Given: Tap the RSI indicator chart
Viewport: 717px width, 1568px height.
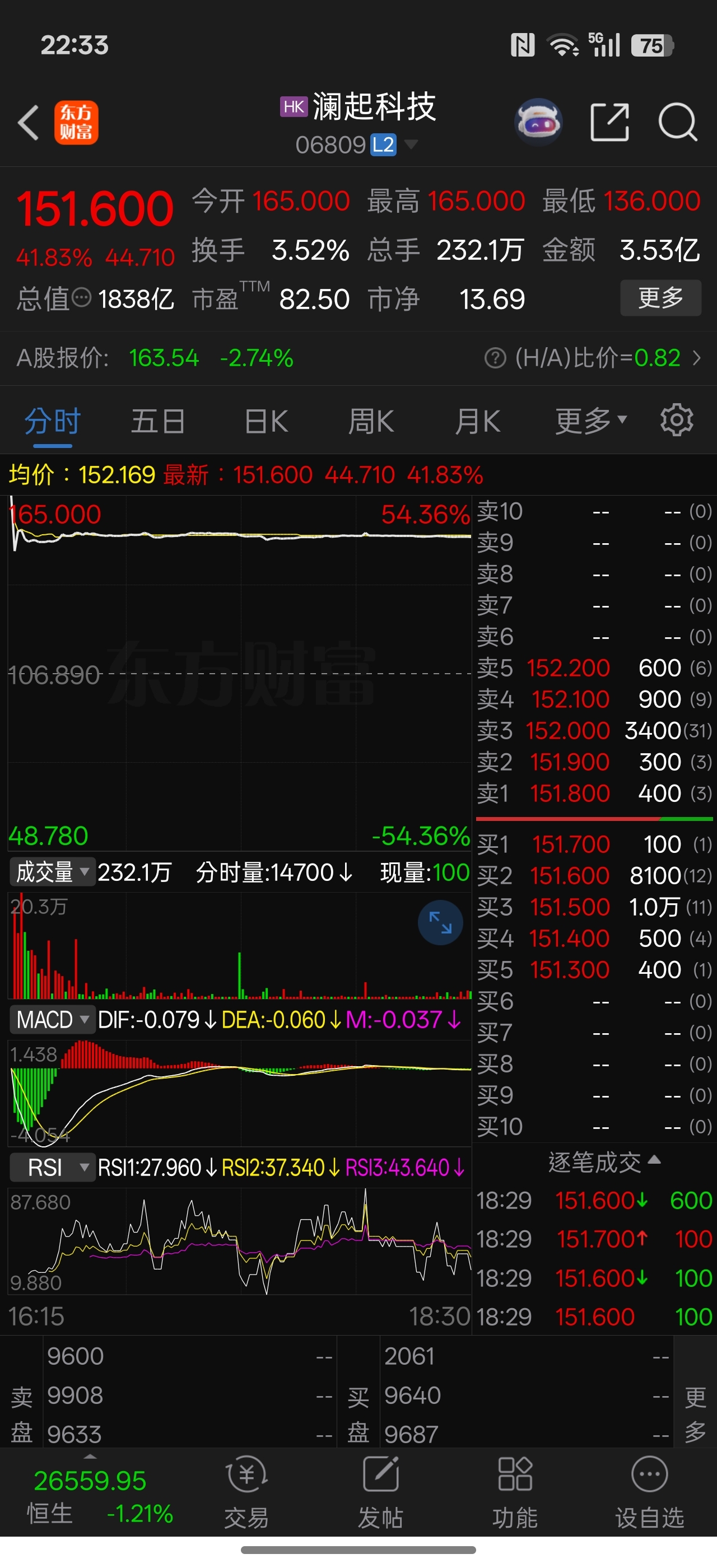Looking at the screenshot, I should click(x=239, y=1242).
